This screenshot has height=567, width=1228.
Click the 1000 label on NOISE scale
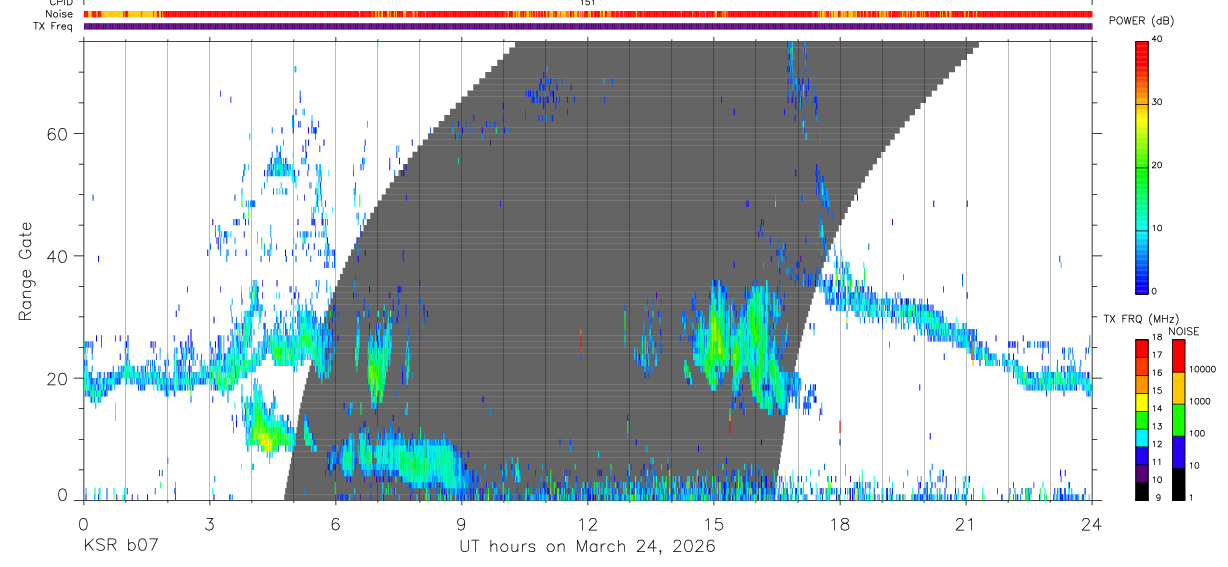pyautogui.click(x=1199, y=401)
